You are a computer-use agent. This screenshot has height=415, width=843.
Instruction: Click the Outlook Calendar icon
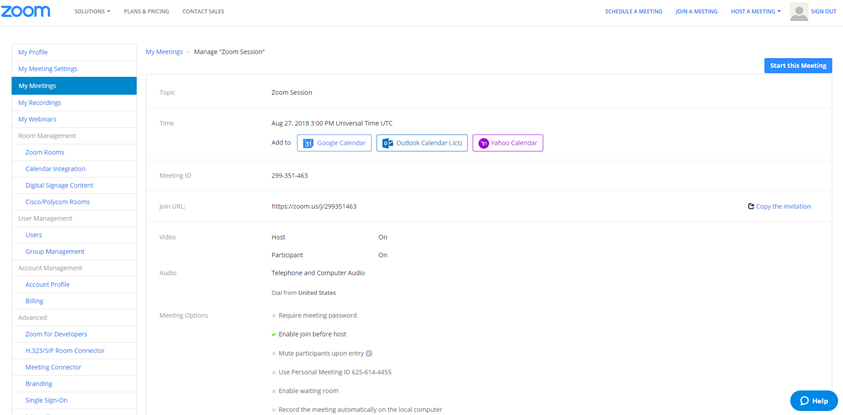click(x=388, y=143)
